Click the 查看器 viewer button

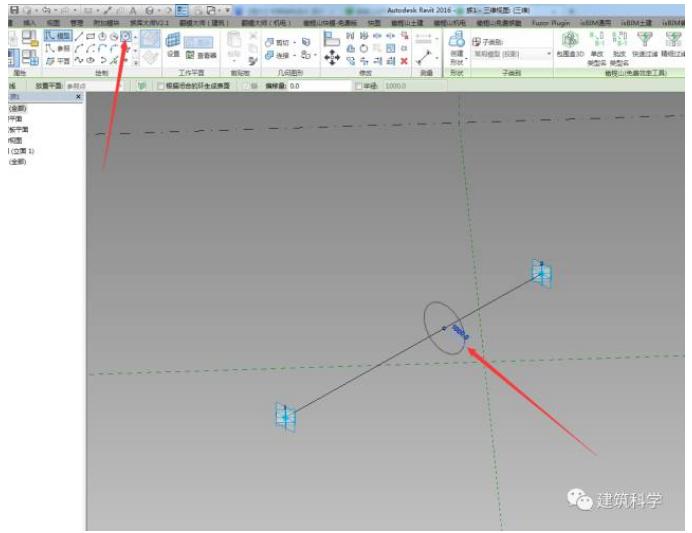[198, 54]
